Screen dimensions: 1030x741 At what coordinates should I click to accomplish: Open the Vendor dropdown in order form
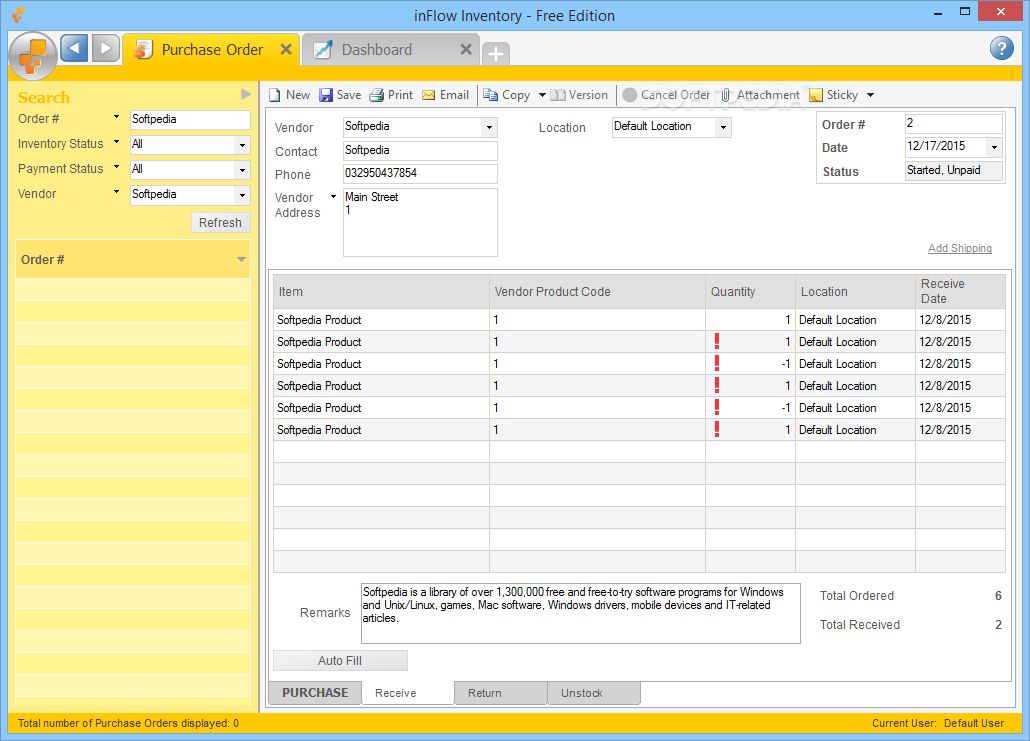click(489, 127)
